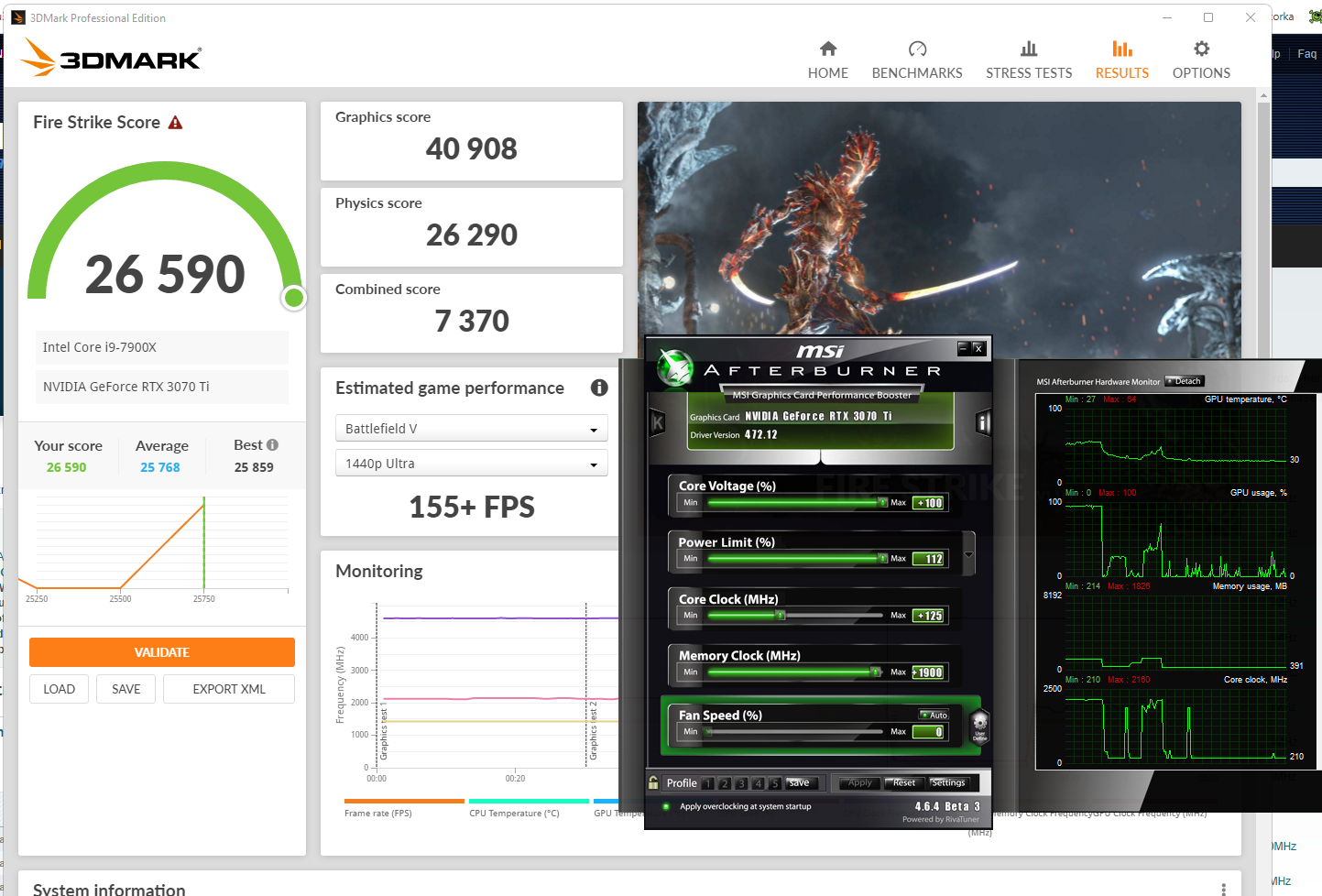
Task: Select Afterburner profile slot 3
Action: 741,783
